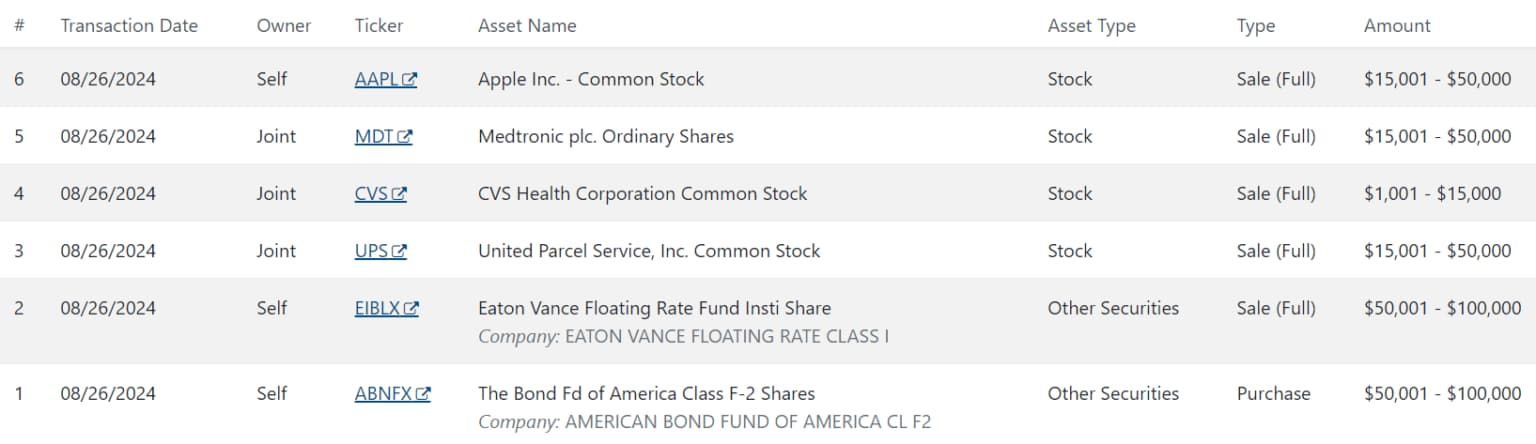Image resolution: width=1536 pixels, height=444 pixels.
Task: Open the EIBLX ticker link
Action: (x=386, y=308)
